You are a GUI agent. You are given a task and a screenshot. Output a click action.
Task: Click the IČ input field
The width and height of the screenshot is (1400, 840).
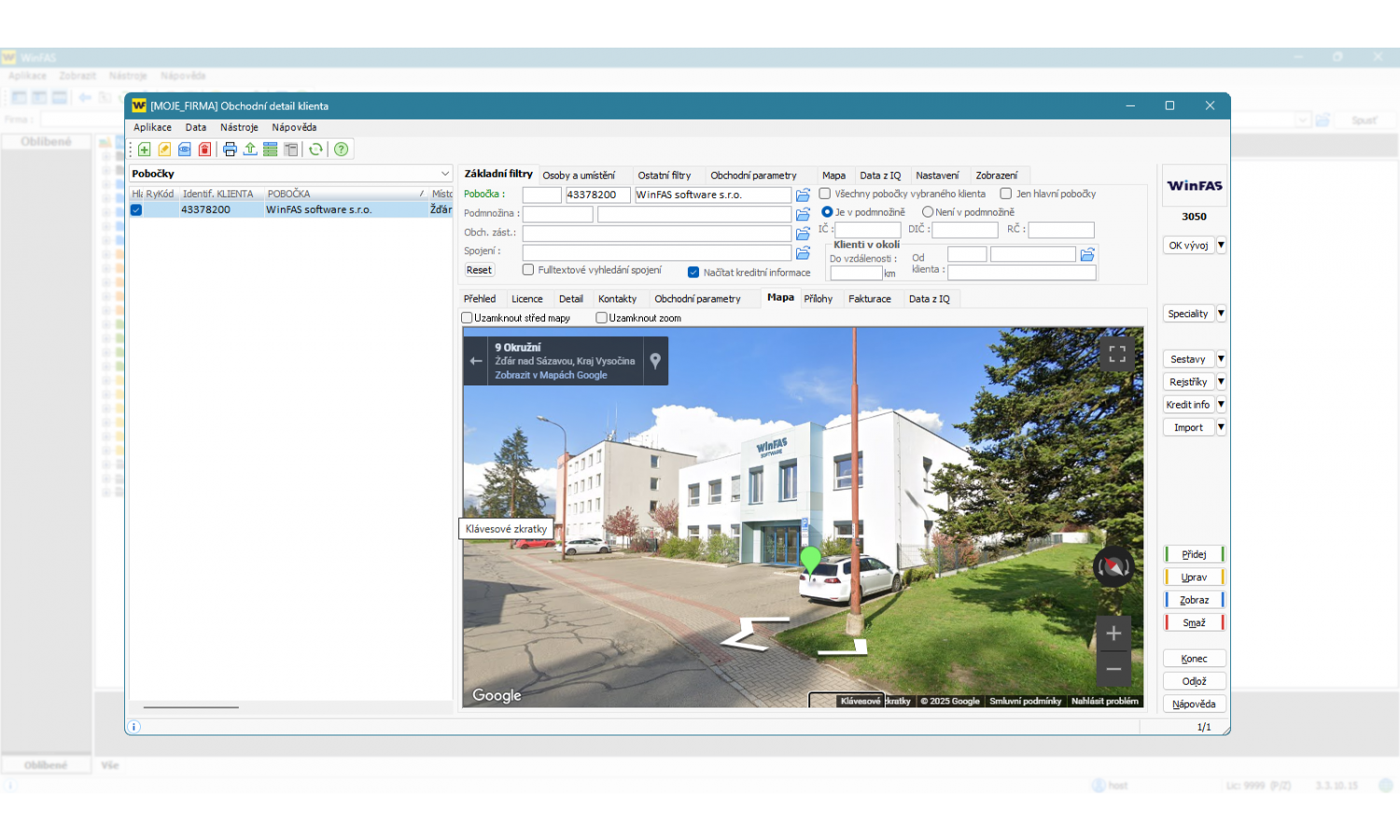pyautogui.click(x=868, y=230)
